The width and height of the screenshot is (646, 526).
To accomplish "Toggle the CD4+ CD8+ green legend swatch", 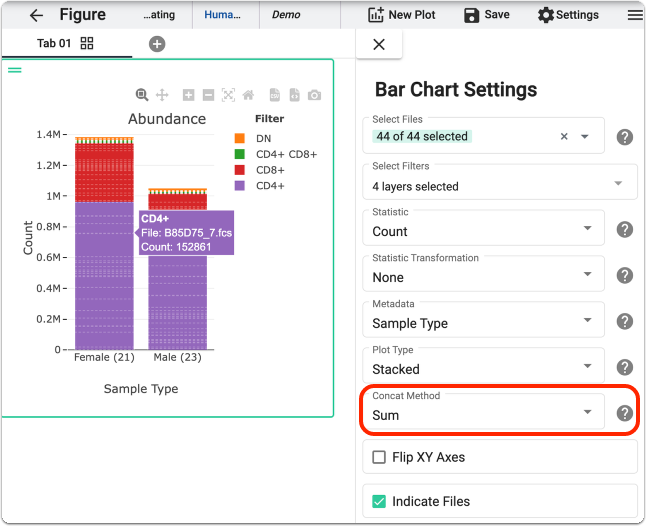I will 239,154.
